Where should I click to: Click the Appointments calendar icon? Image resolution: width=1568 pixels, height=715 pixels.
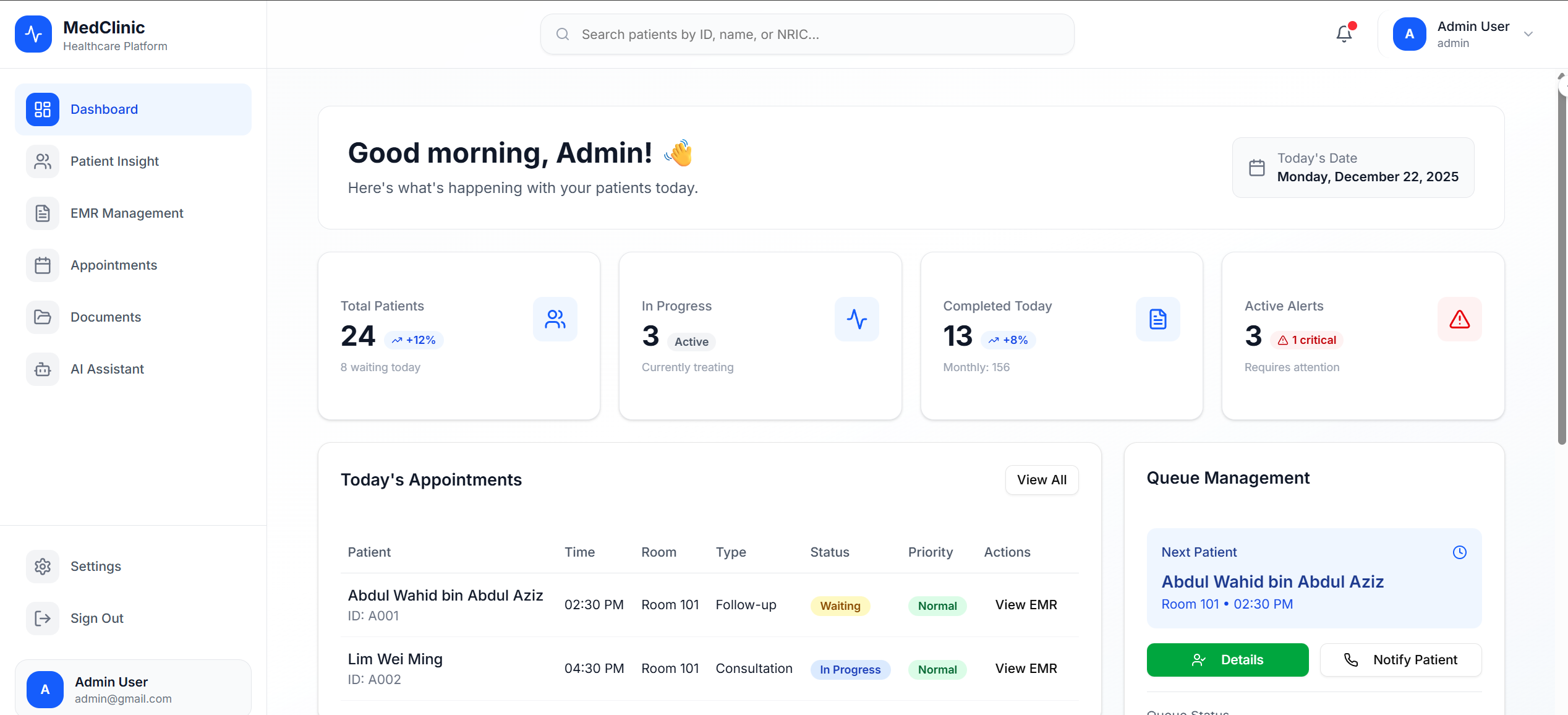(x=42, y=265)
